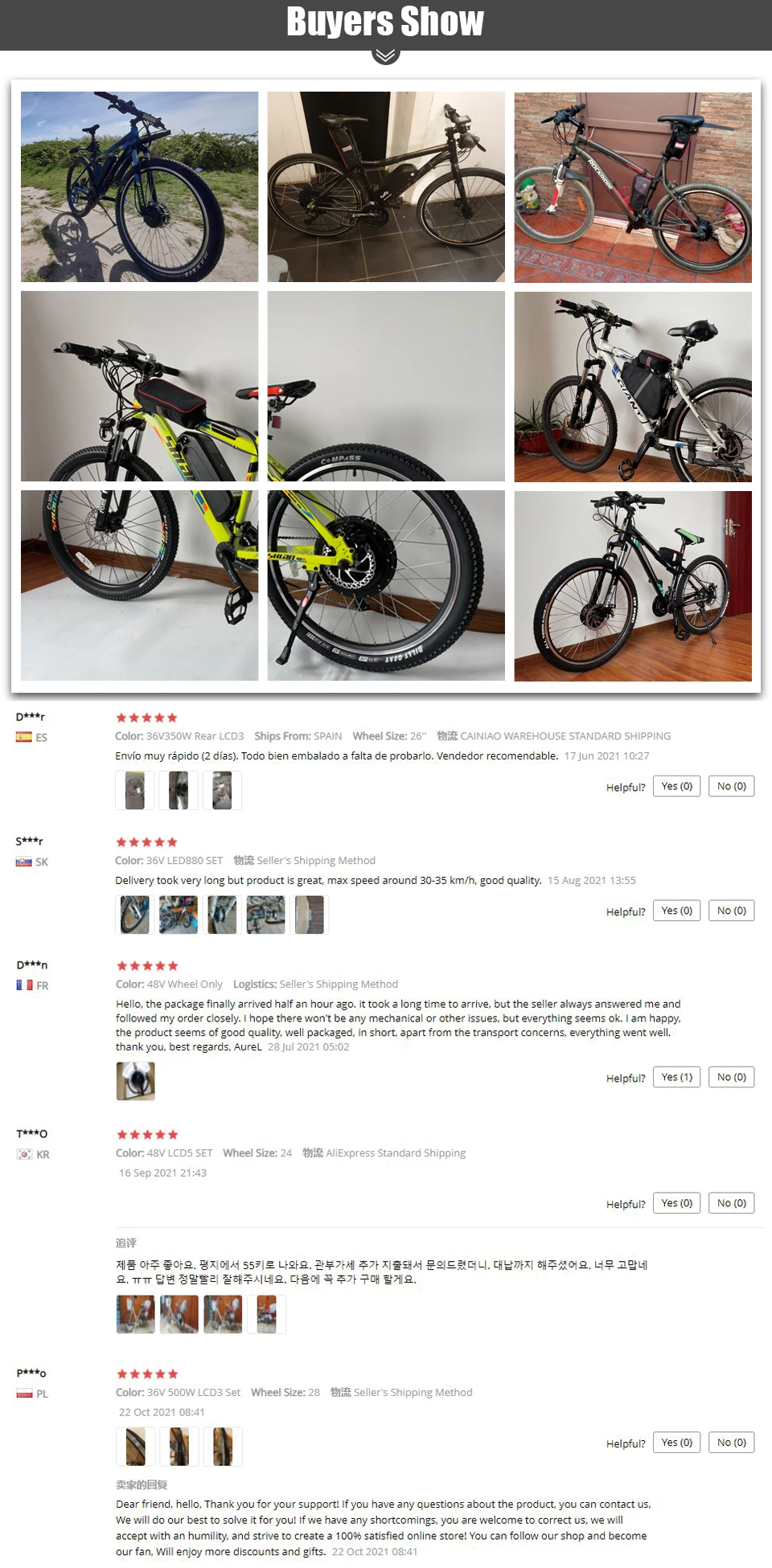Open the blue fat-tire bike photo
This screenshot has height=1568, width=772.
point(140,186)
